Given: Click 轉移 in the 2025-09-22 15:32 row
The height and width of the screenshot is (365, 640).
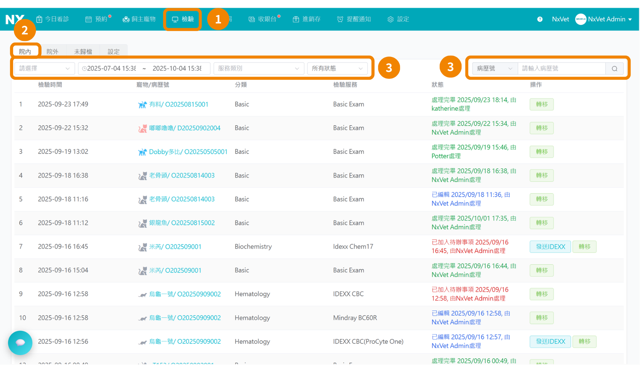Looking at the screenshot, I should point(542,128).
